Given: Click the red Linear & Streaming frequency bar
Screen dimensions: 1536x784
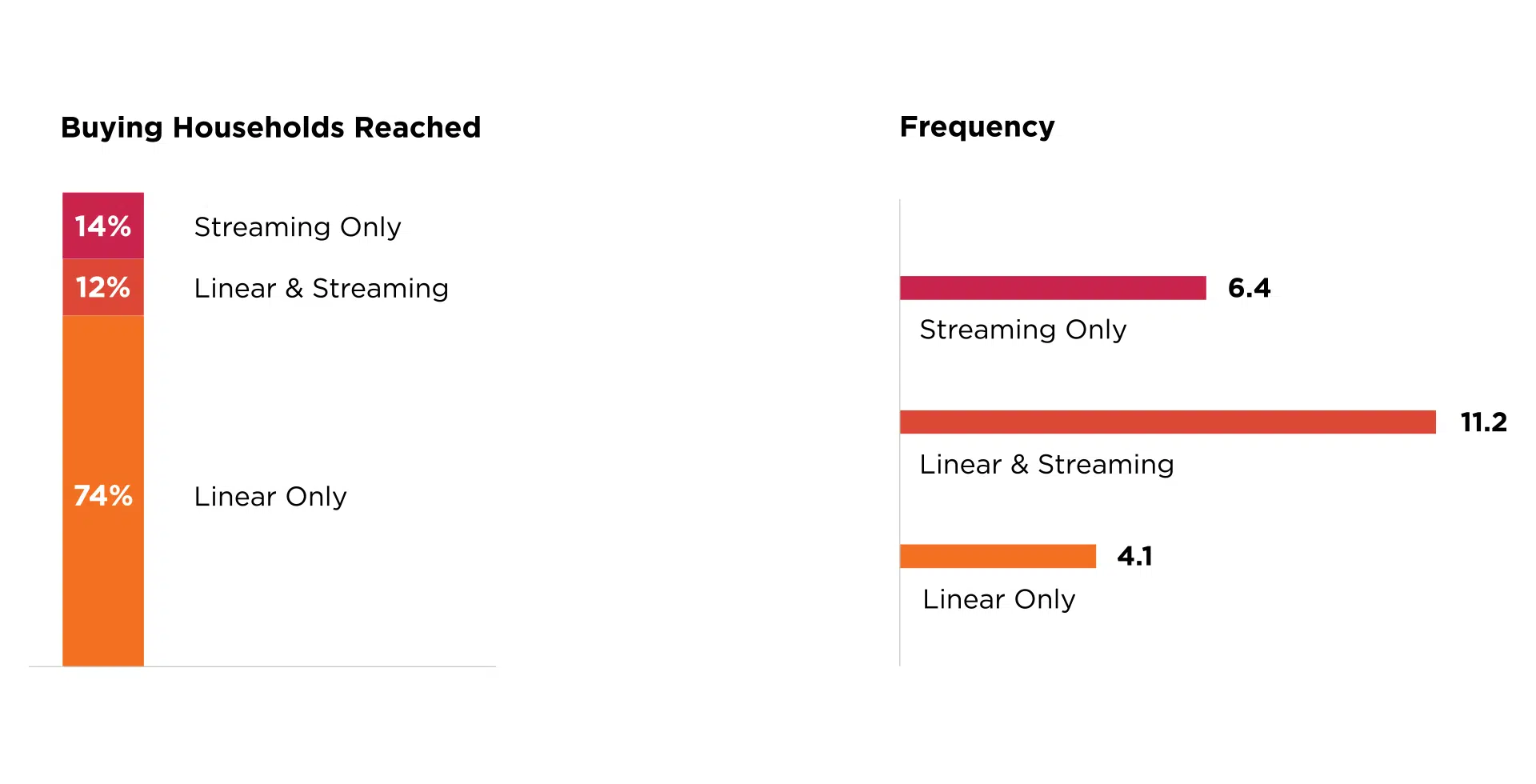Looking at the screenshot, I should point(1168,422).
